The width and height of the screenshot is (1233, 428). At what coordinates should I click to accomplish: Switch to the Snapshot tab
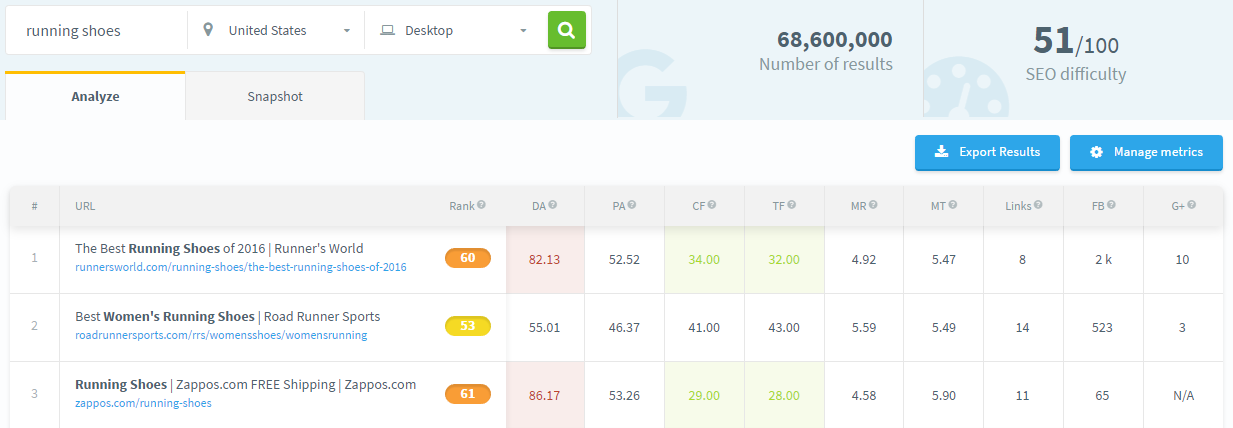tap(275, 97)
